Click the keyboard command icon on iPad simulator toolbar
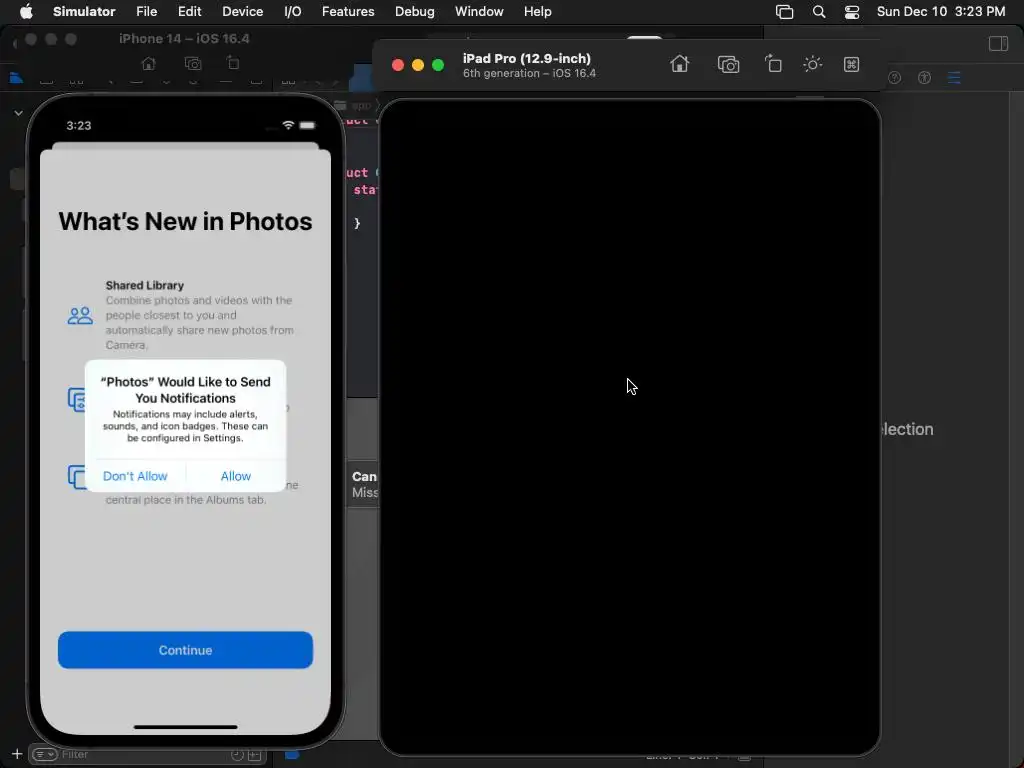Image resolution: width=1024 pixels, height=768 pixels. pyautogui.click(x=851, y=64)
